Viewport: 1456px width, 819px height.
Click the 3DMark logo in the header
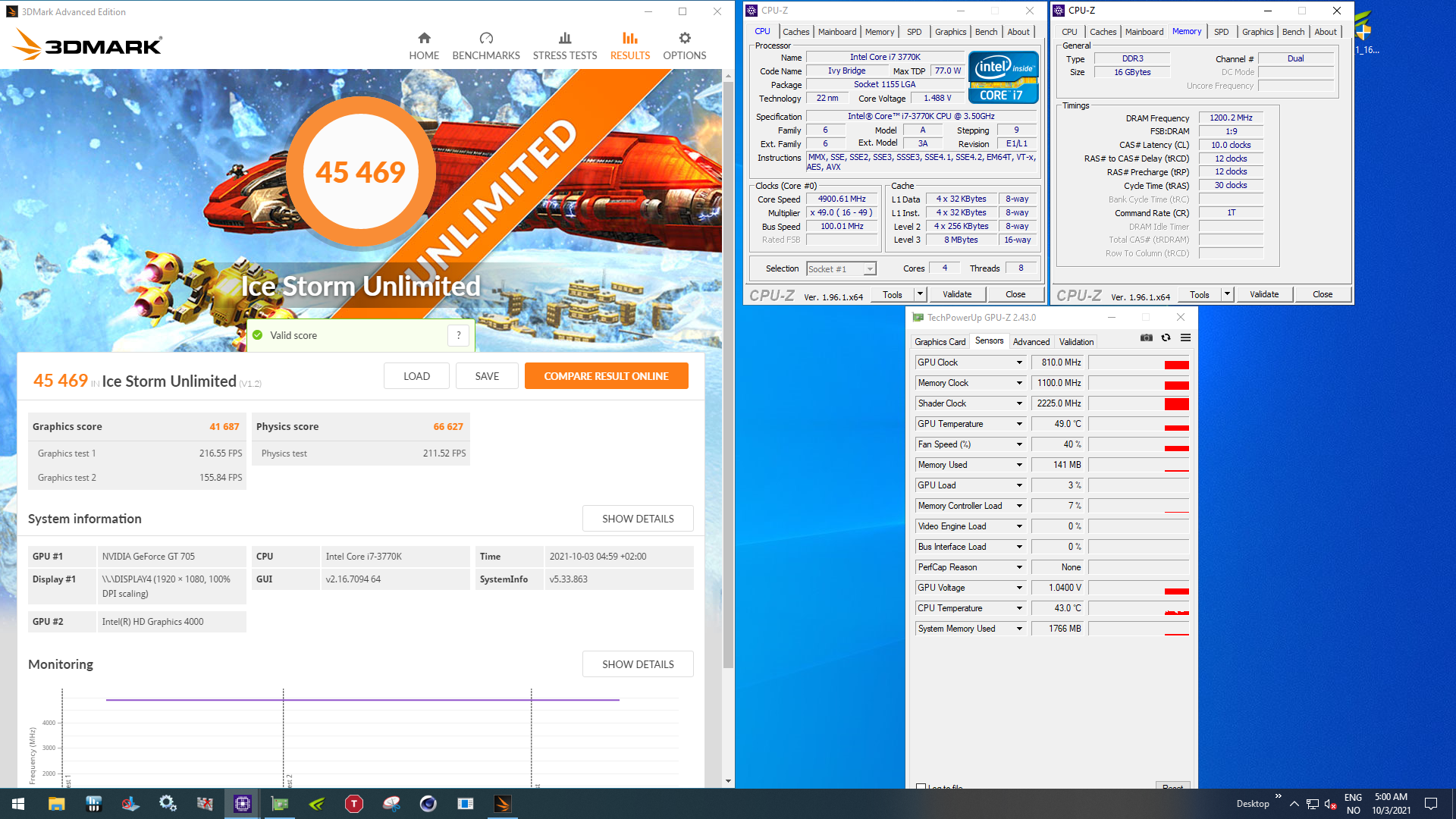(x=87, y=45)
